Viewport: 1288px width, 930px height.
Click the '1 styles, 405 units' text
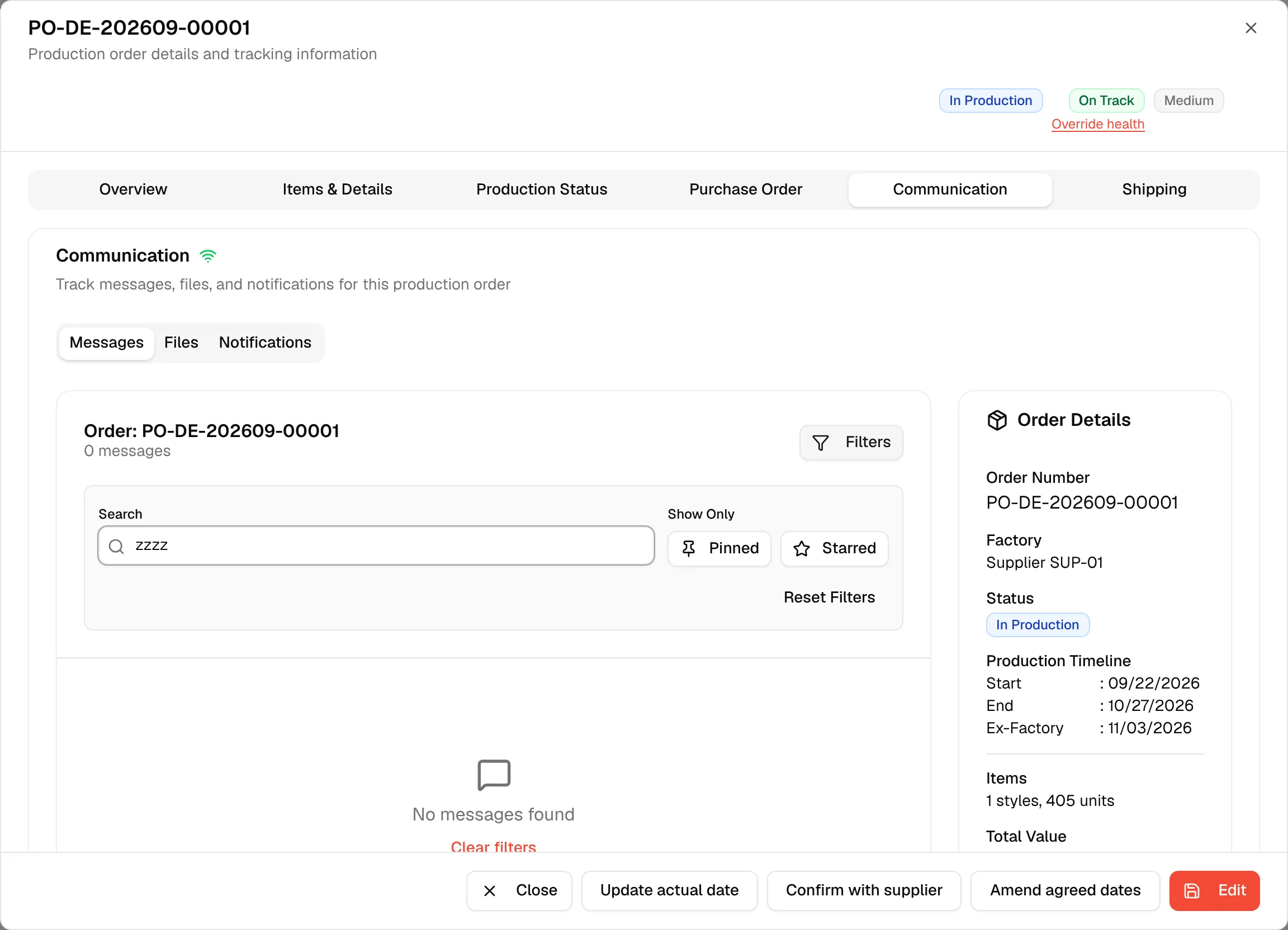click(1050, 801)
